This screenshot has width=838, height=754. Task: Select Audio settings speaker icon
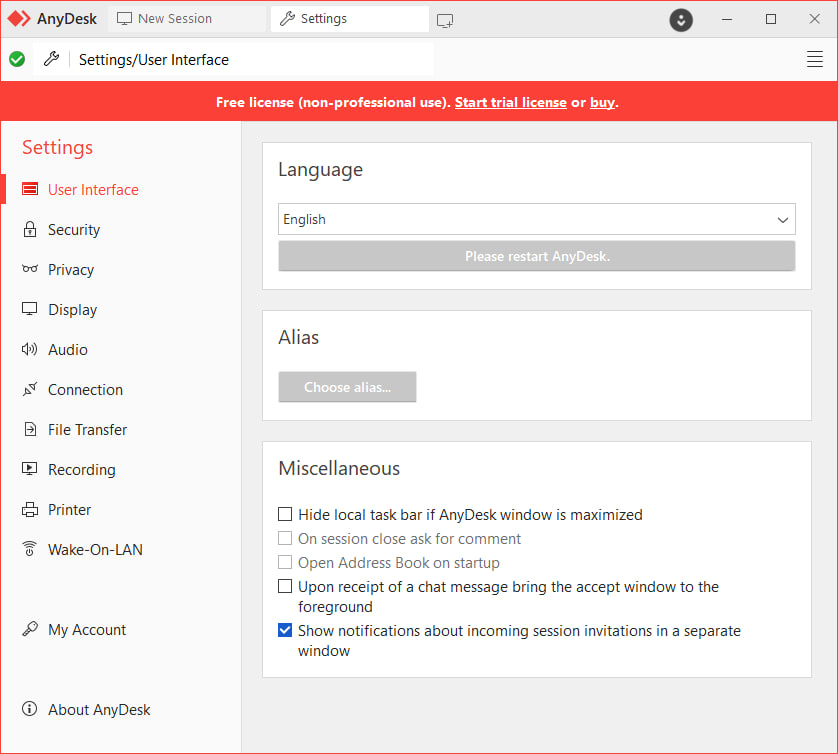pyautogui.click(x=30, y=350)
